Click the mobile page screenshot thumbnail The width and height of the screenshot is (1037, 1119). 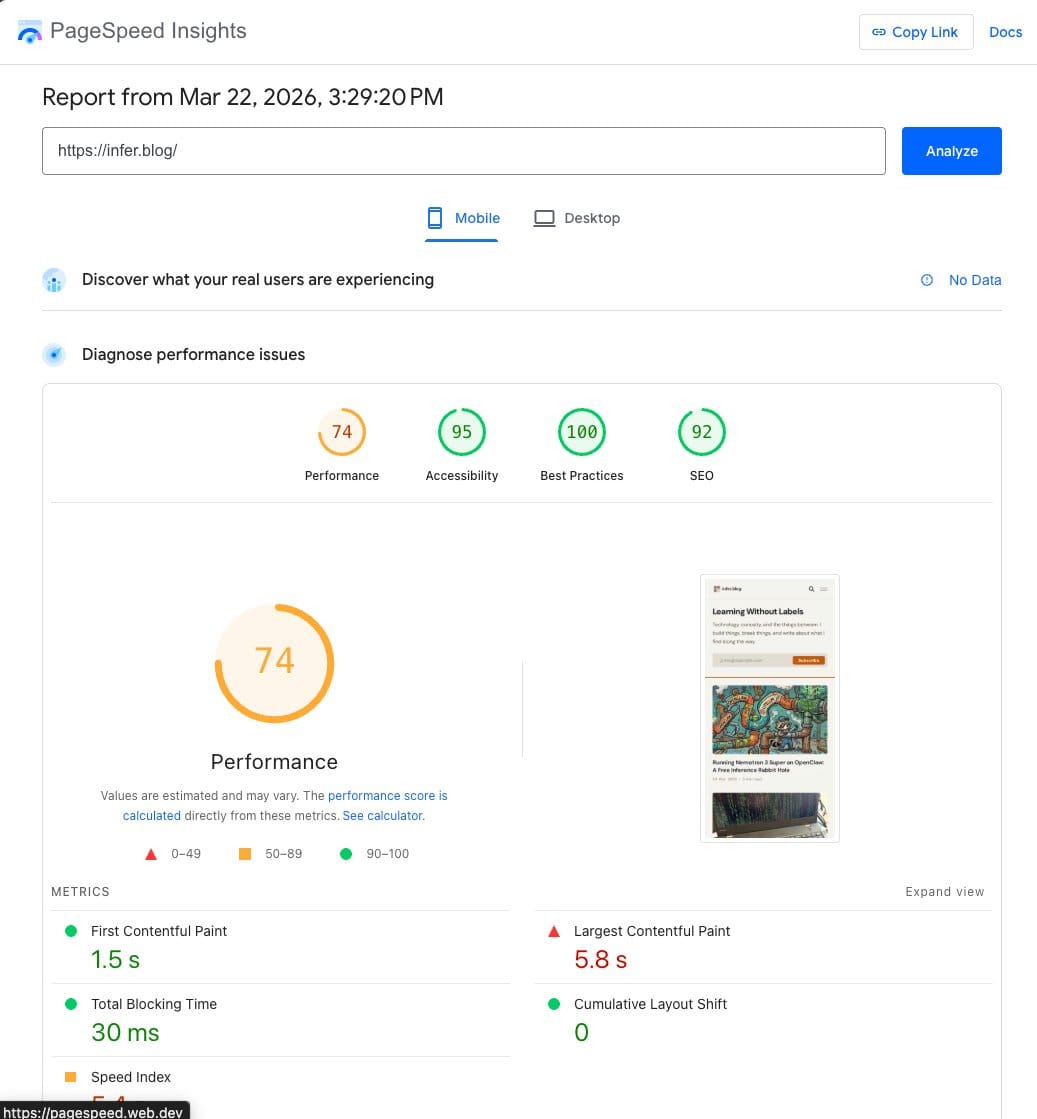pos(769,709)
